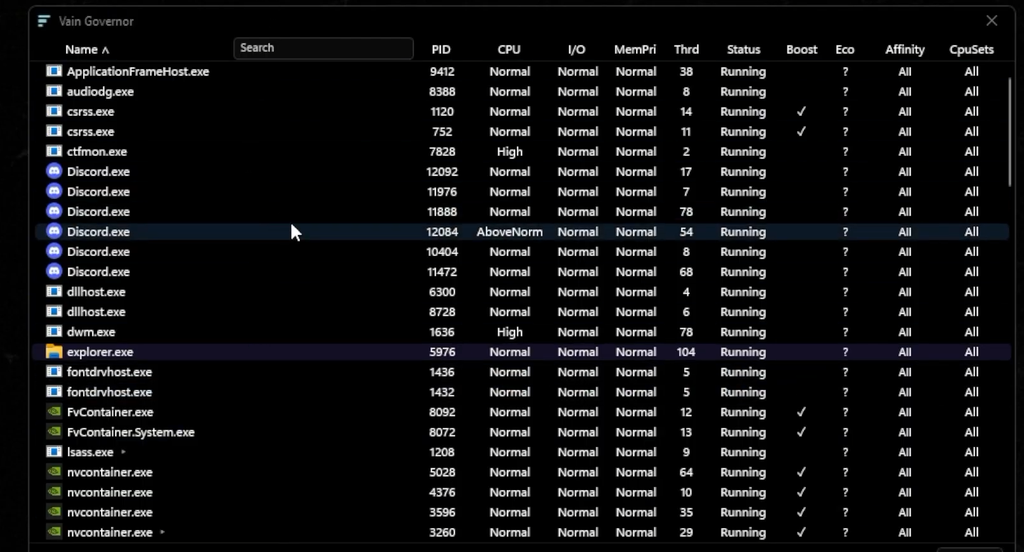Viewport: 1024px width, 552px height.
Task: Click dllhost.exe icon for PID 8728
Action: tap(54, 312)
